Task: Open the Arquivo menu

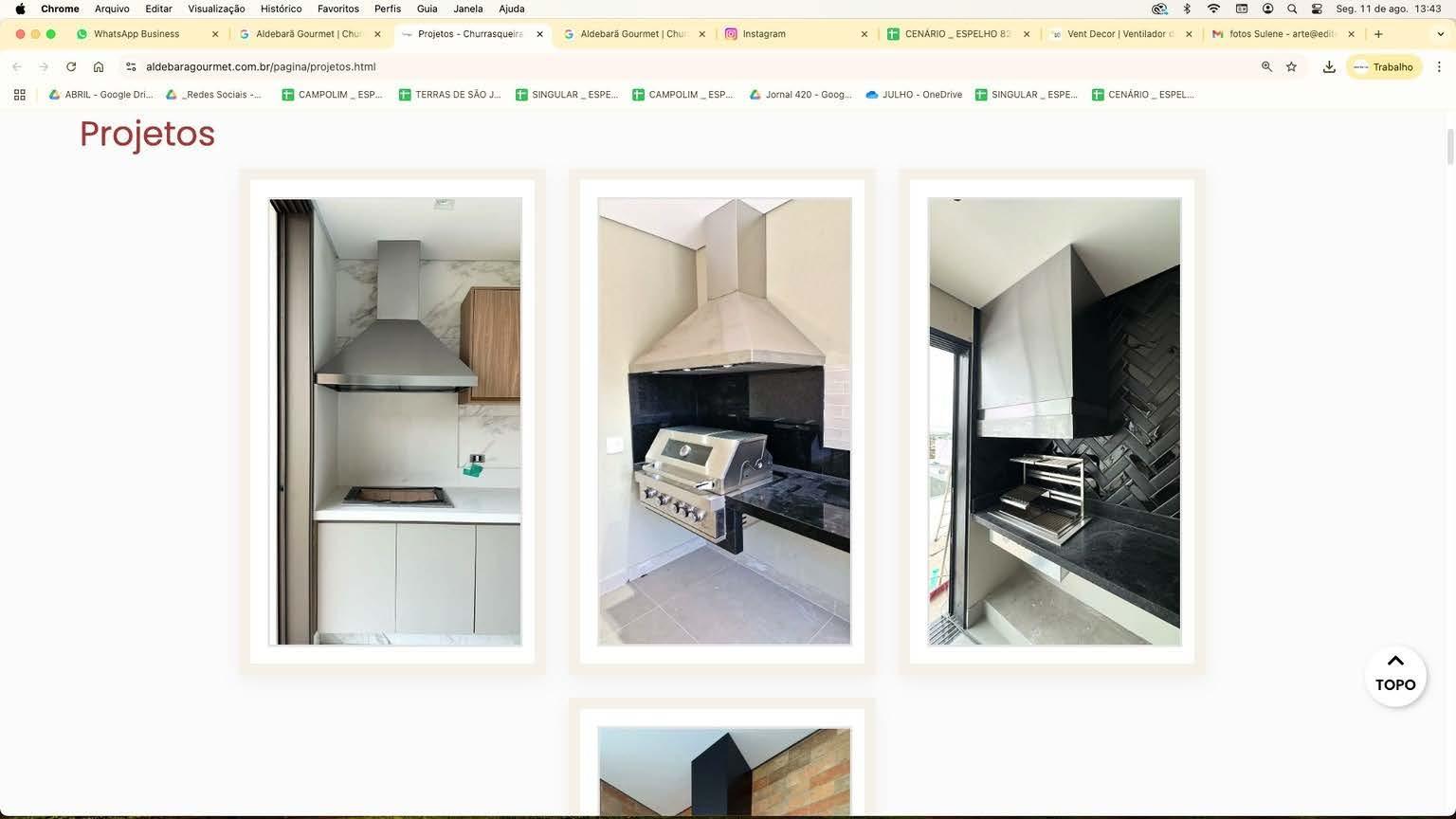Action: pyautogui.click(x=112, y=9)
